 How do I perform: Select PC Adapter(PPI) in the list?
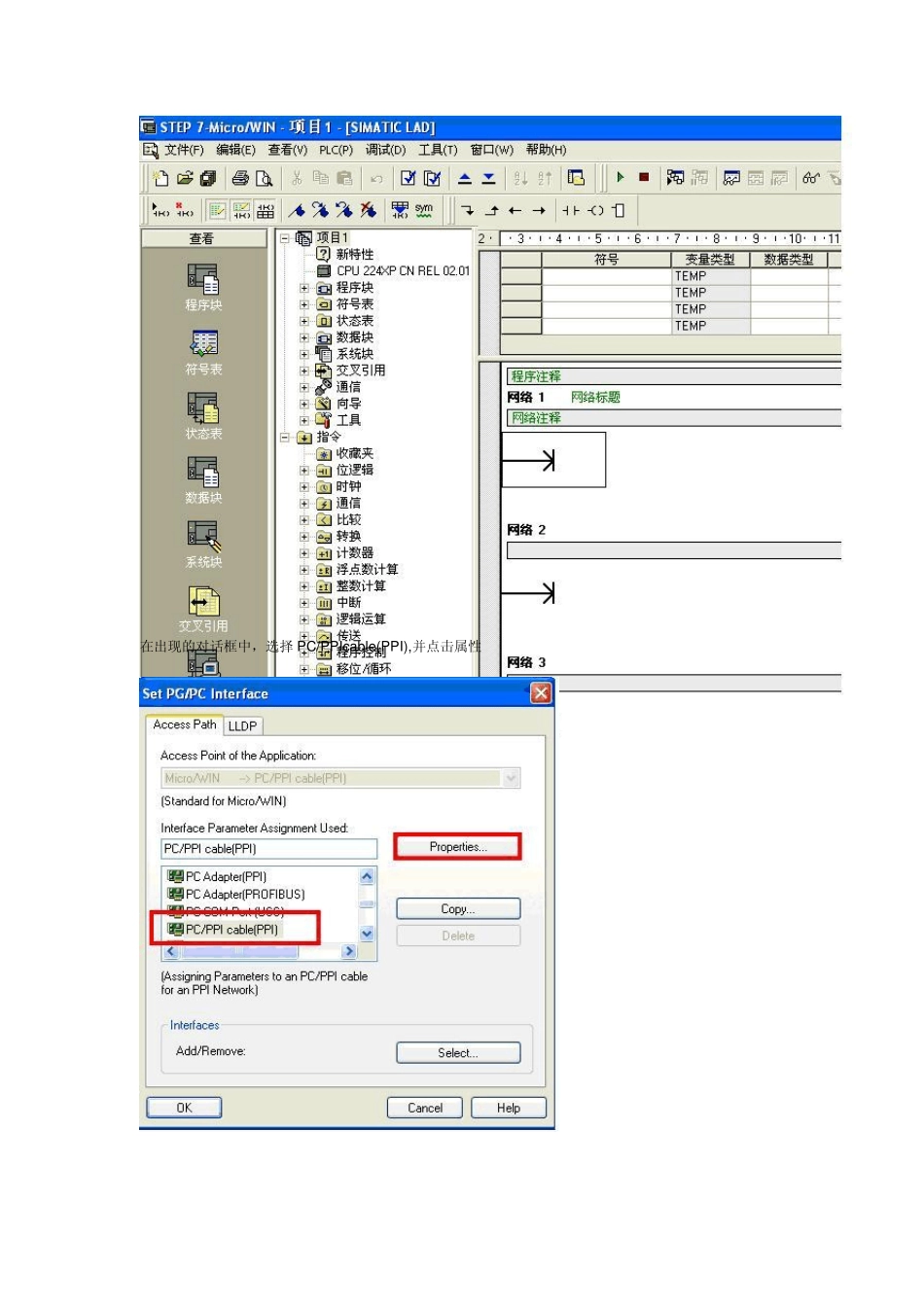(x=218, y=877)
